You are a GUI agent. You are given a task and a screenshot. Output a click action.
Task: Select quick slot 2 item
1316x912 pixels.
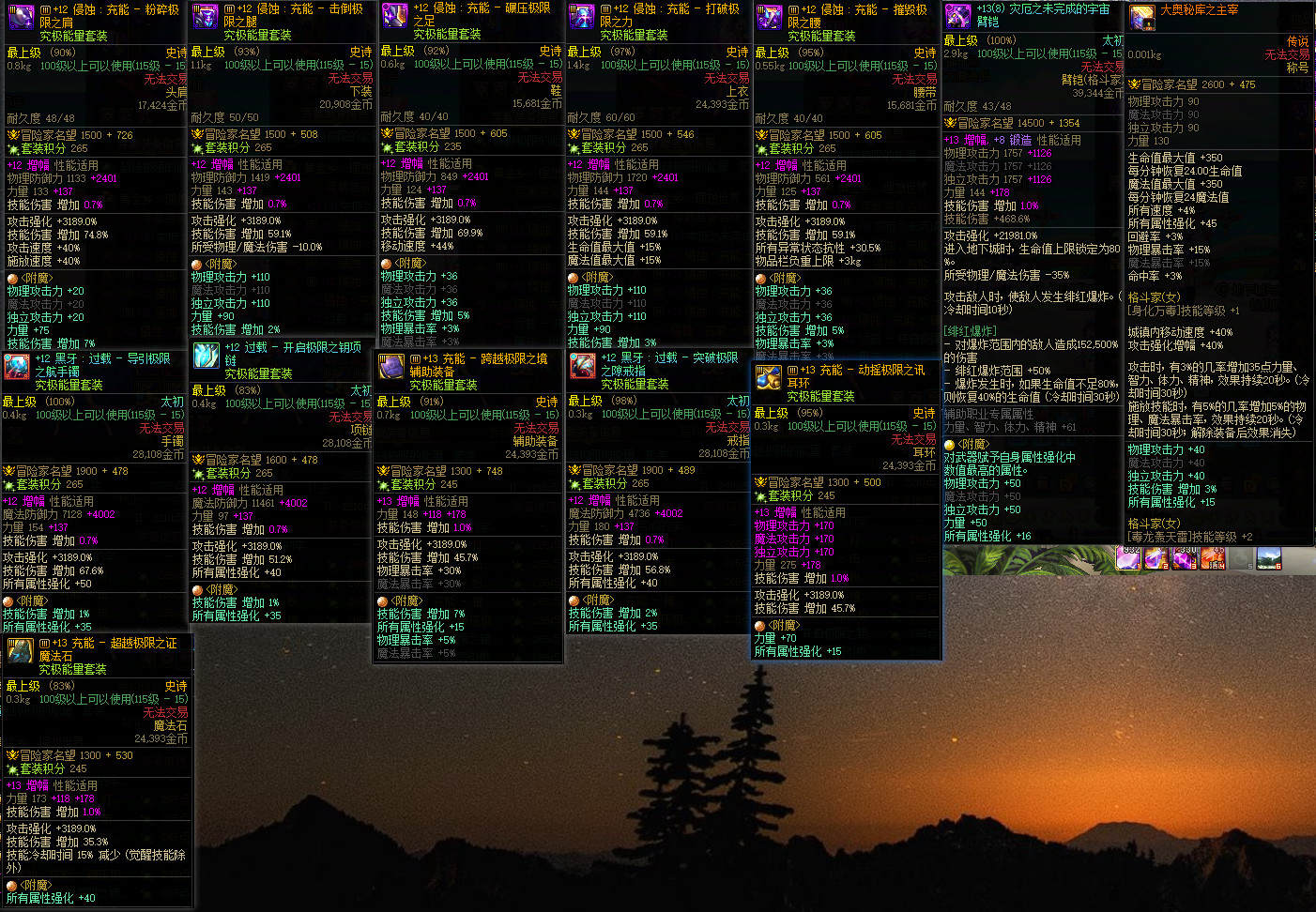1155,558
